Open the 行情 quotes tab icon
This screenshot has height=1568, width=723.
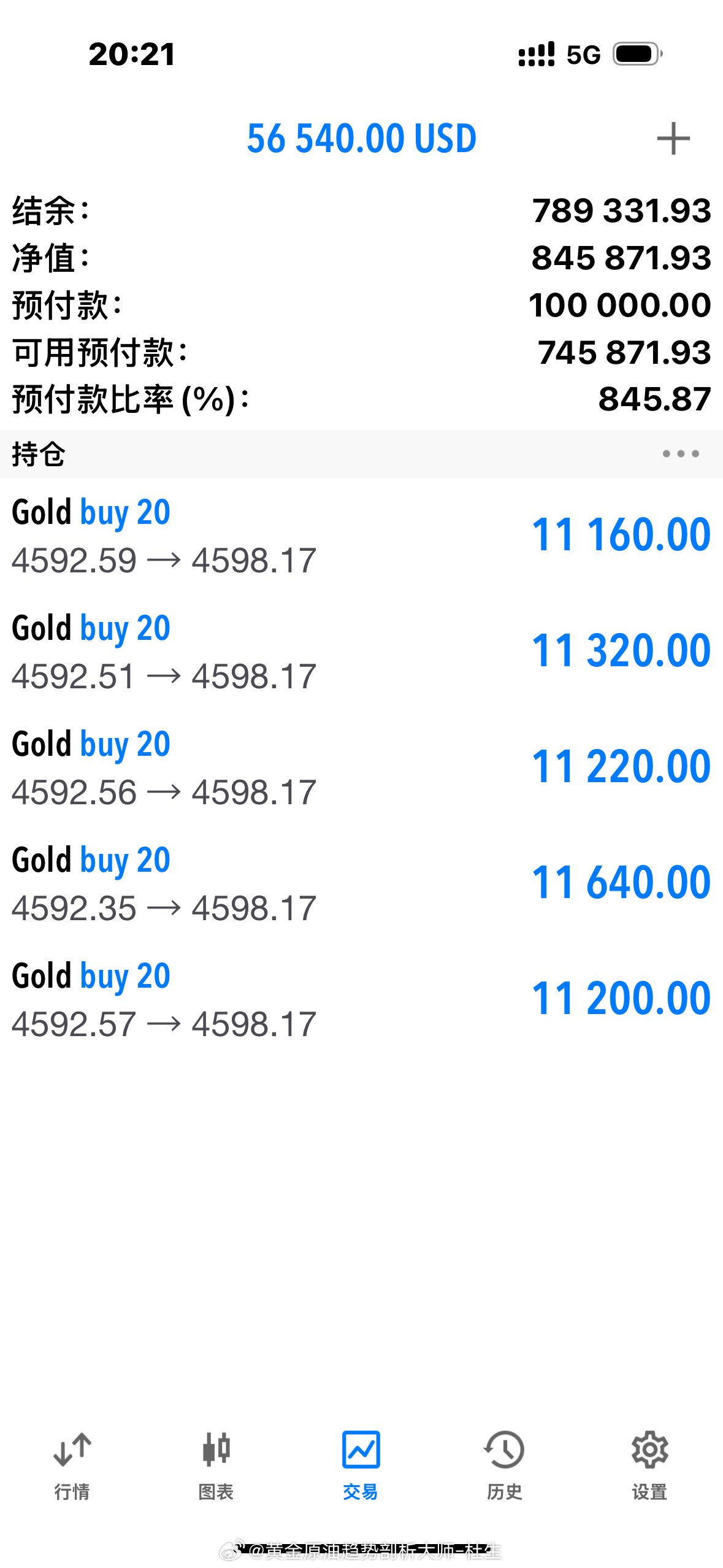pos(72,1450)
